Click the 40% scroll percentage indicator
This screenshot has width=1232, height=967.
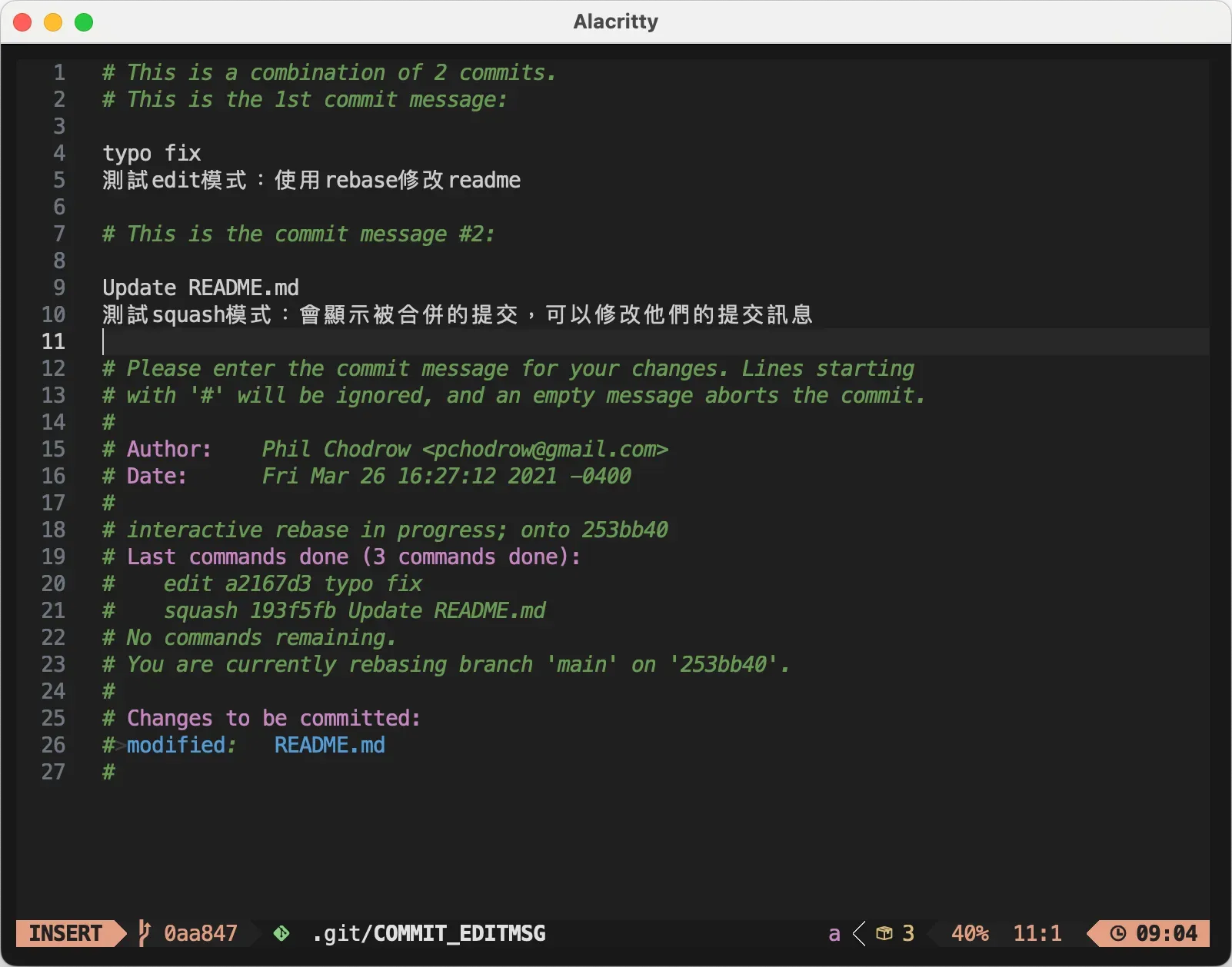(x=970, y=933)
